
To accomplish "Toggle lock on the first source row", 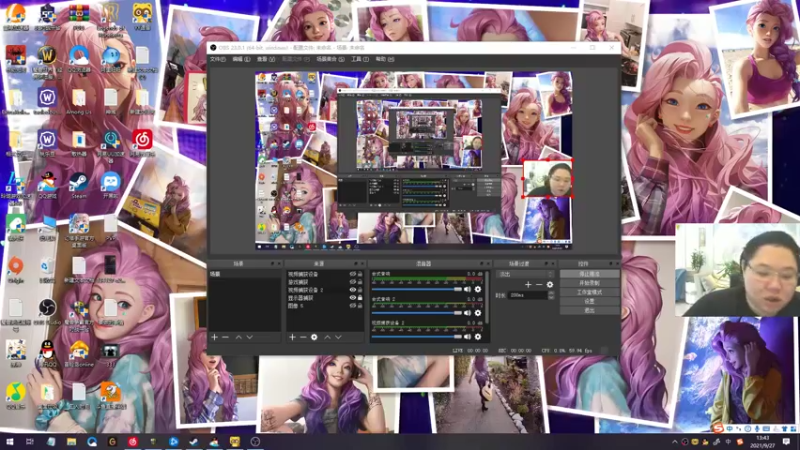I will pos(360,274).
